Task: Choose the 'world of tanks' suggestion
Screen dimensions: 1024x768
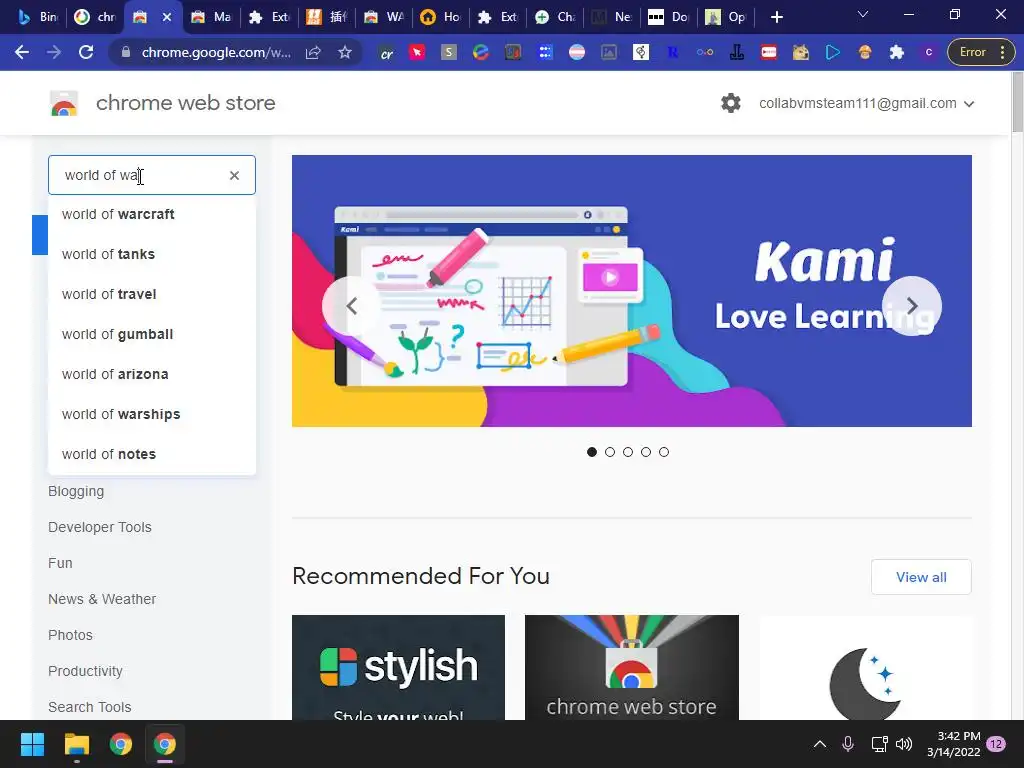Action: [x=152, y=254]
